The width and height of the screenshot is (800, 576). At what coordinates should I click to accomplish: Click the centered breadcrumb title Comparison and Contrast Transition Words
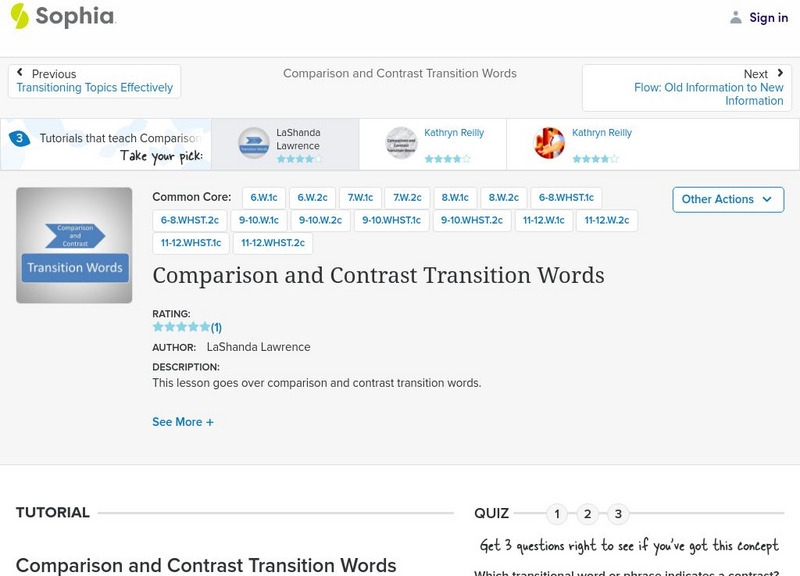[400, 73]
